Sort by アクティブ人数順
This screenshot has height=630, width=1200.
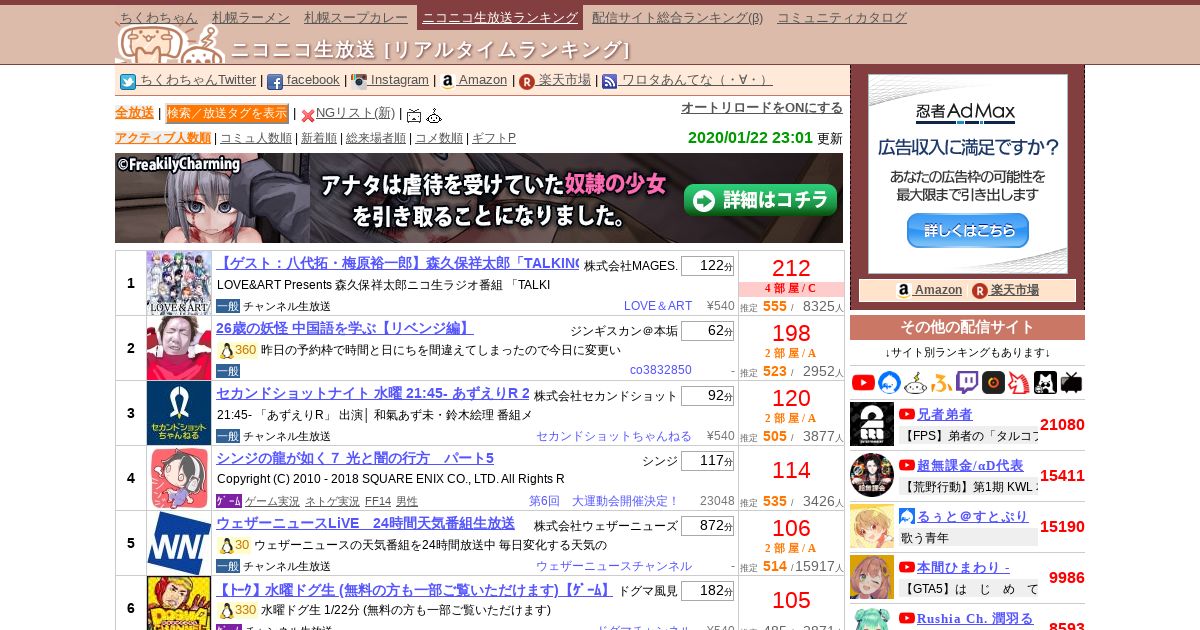pos(163,138)
